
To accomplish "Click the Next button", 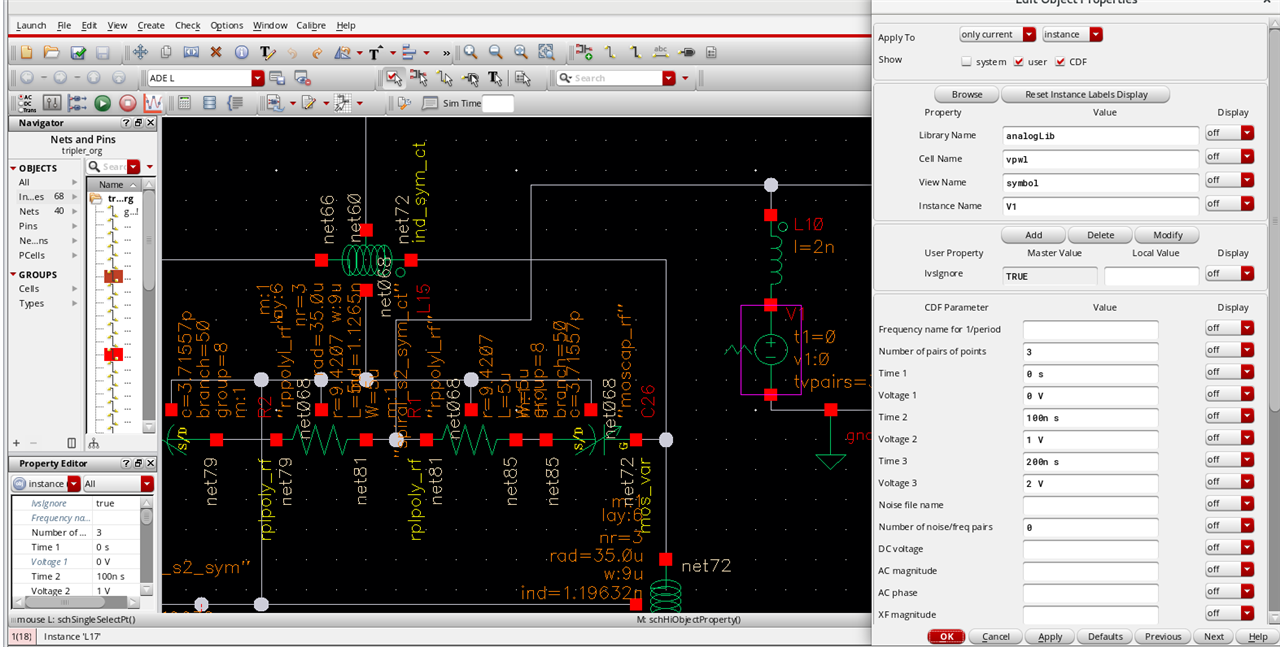I will click(x=1213, y=636).
